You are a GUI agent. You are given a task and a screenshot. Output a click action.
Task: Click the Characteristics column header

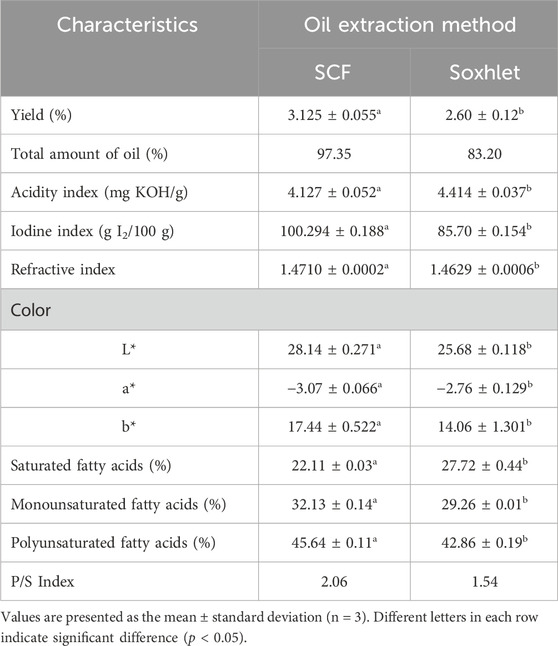[x=127, y=25]
